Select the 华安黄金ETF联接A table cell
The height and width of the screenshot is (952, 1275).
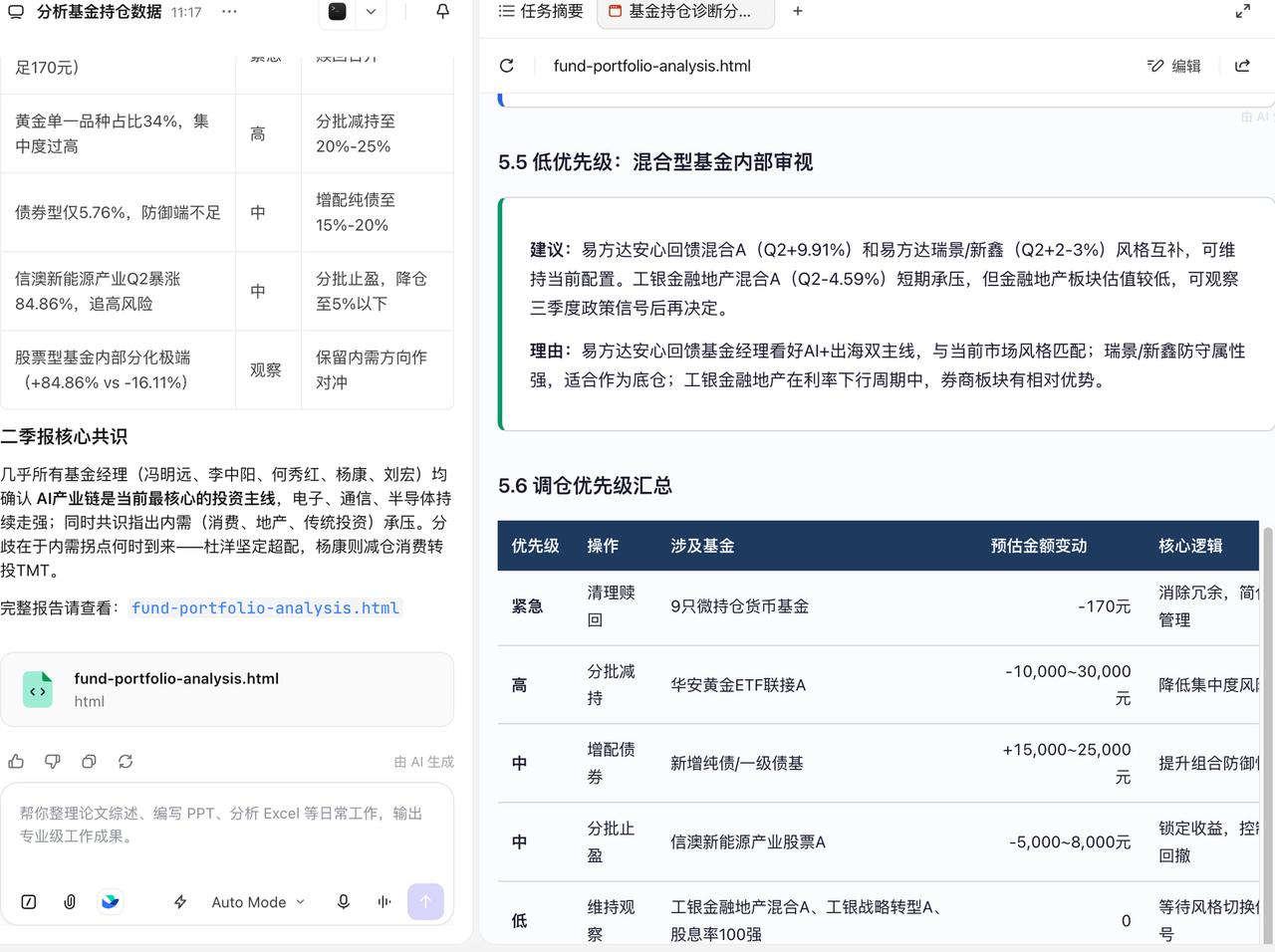(x=738, y=685)
